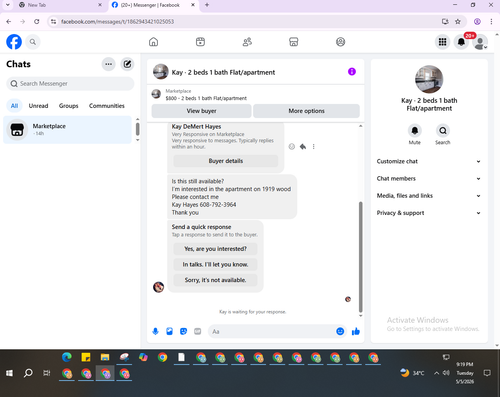Click the conversation header listing thumbnail
Image resolution: width=500 pixels, height=397 pixels.
(161, 72)
